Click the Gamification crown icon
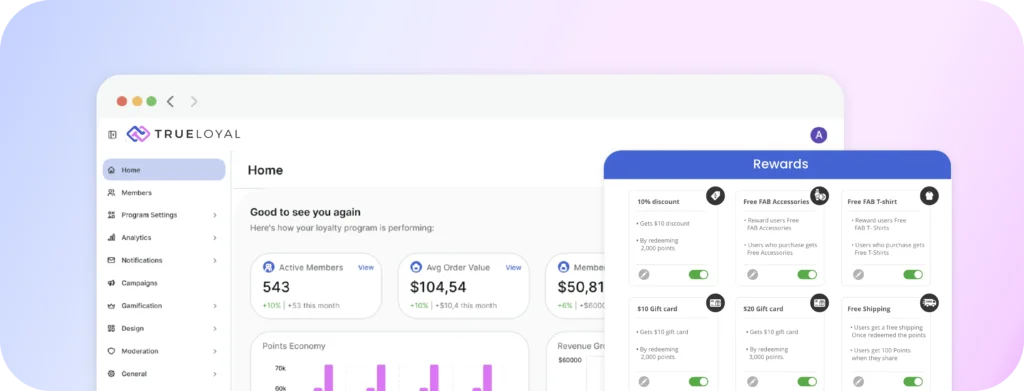The image size is (1024, 391). tap(111, 305)
